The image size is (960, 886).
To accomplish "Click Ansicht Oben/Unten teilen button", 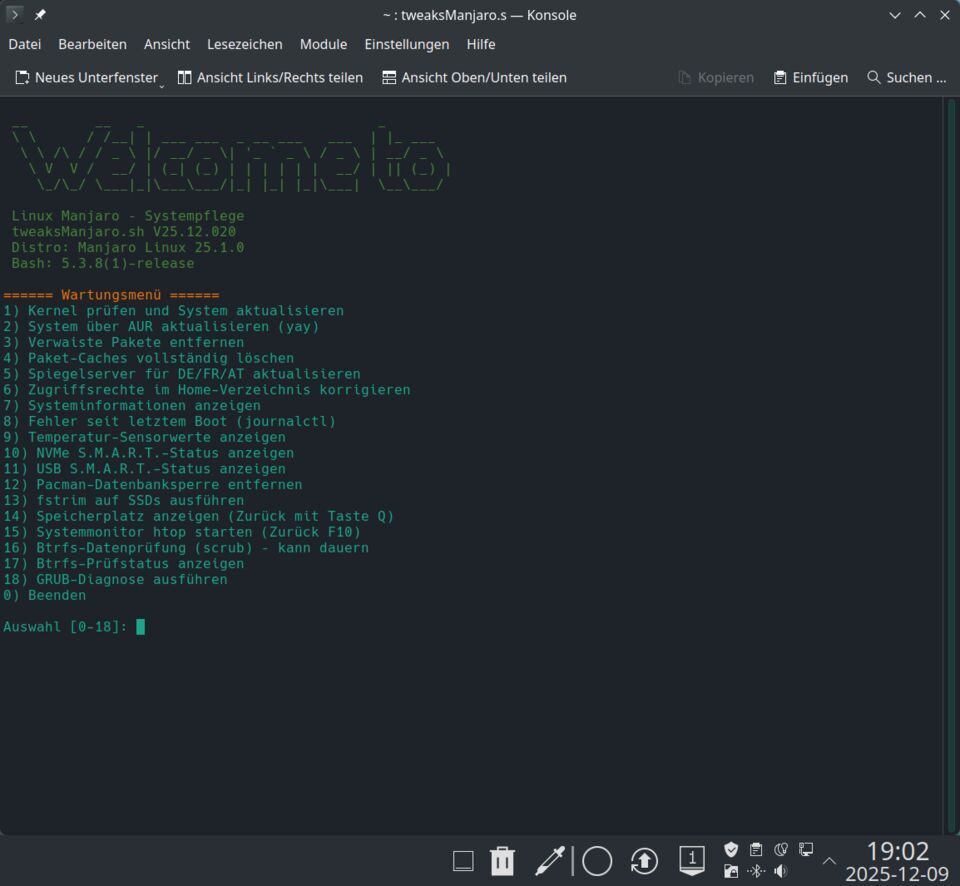I will click(474, 77).
